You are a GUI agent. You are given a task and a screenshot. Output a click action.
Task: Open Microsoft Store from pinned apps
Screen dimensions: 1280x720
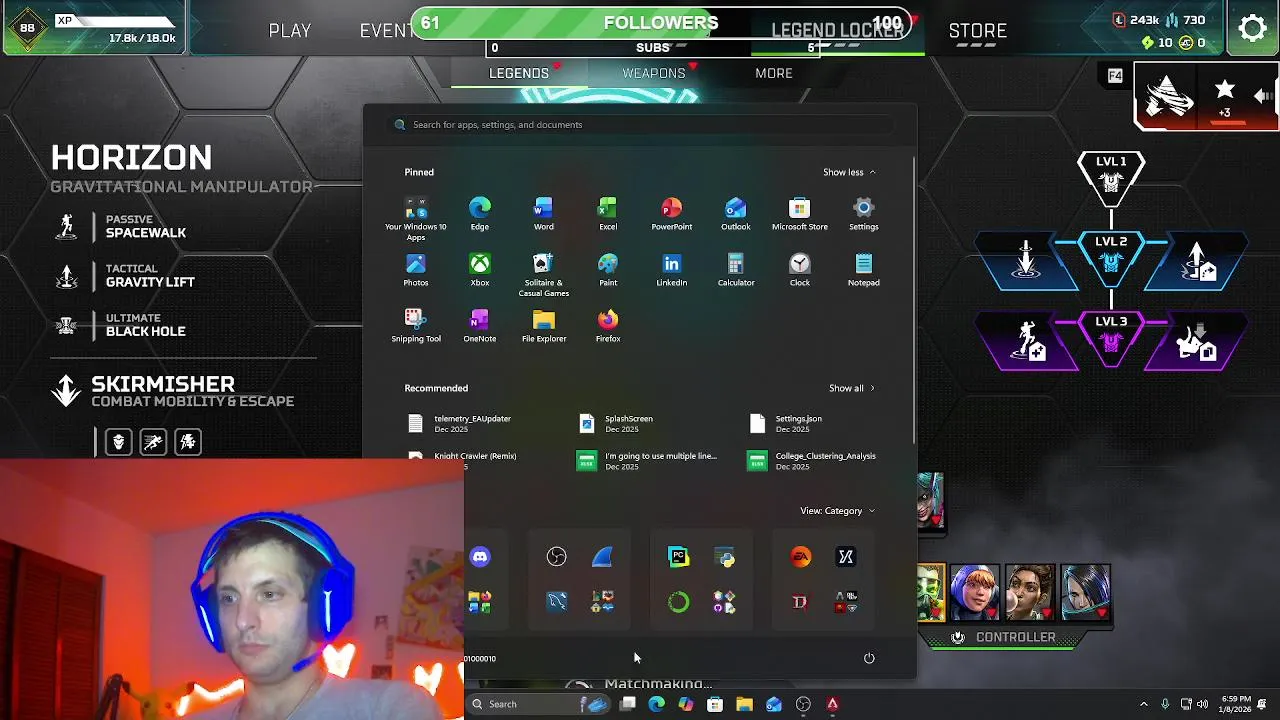click(x=799, y=213)
